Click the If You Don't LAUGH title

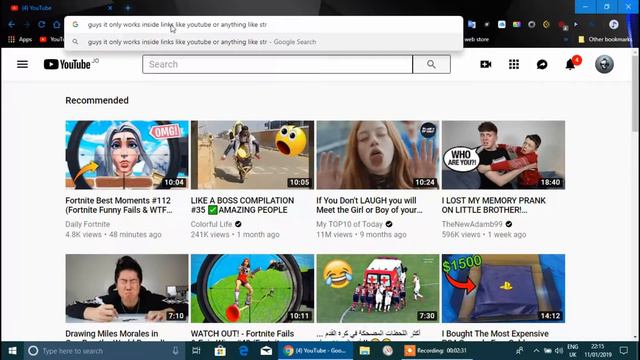click(369, 205)
